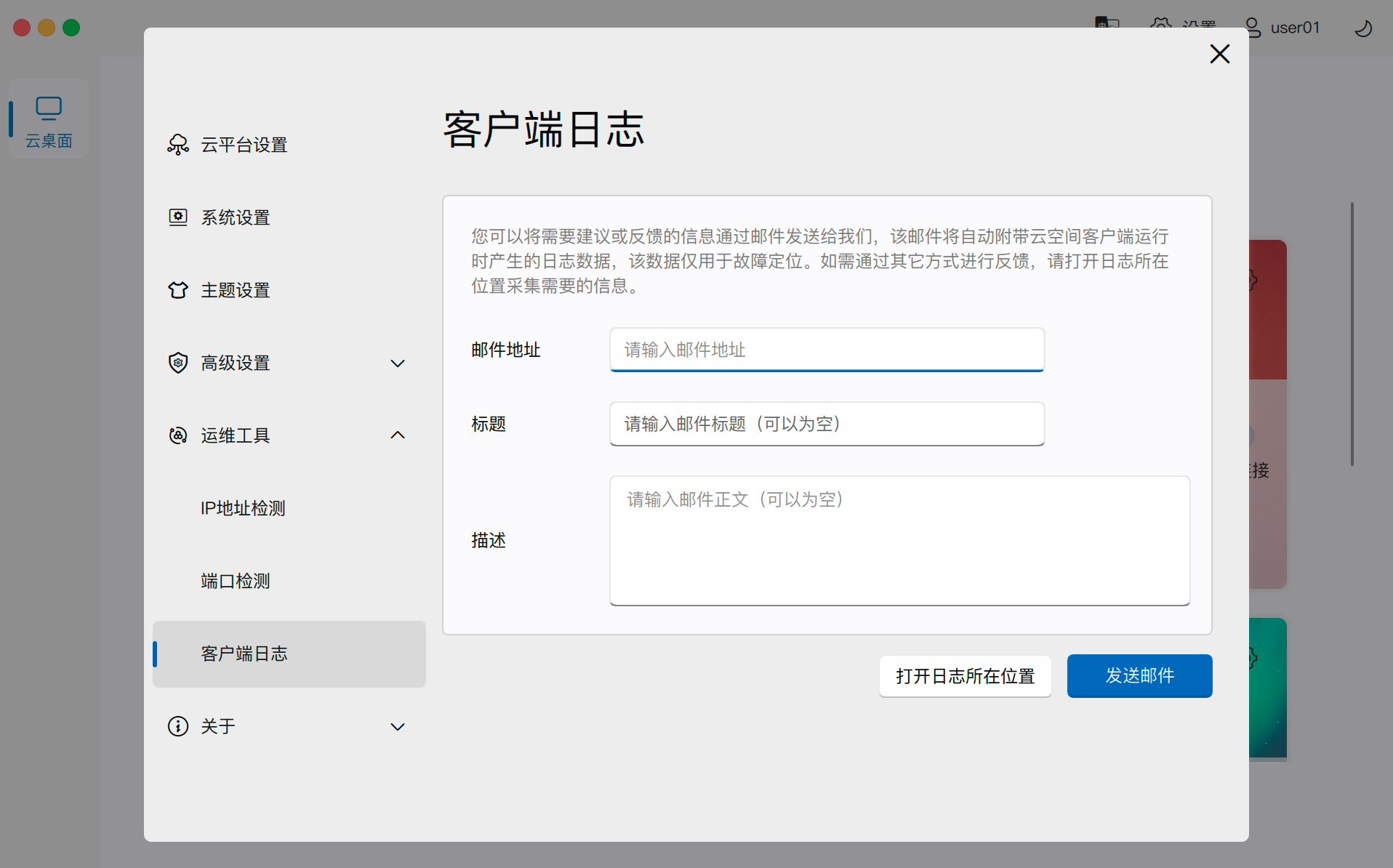
Task: Click the advanced settings shield icon
Action: (x=178, y=363)
